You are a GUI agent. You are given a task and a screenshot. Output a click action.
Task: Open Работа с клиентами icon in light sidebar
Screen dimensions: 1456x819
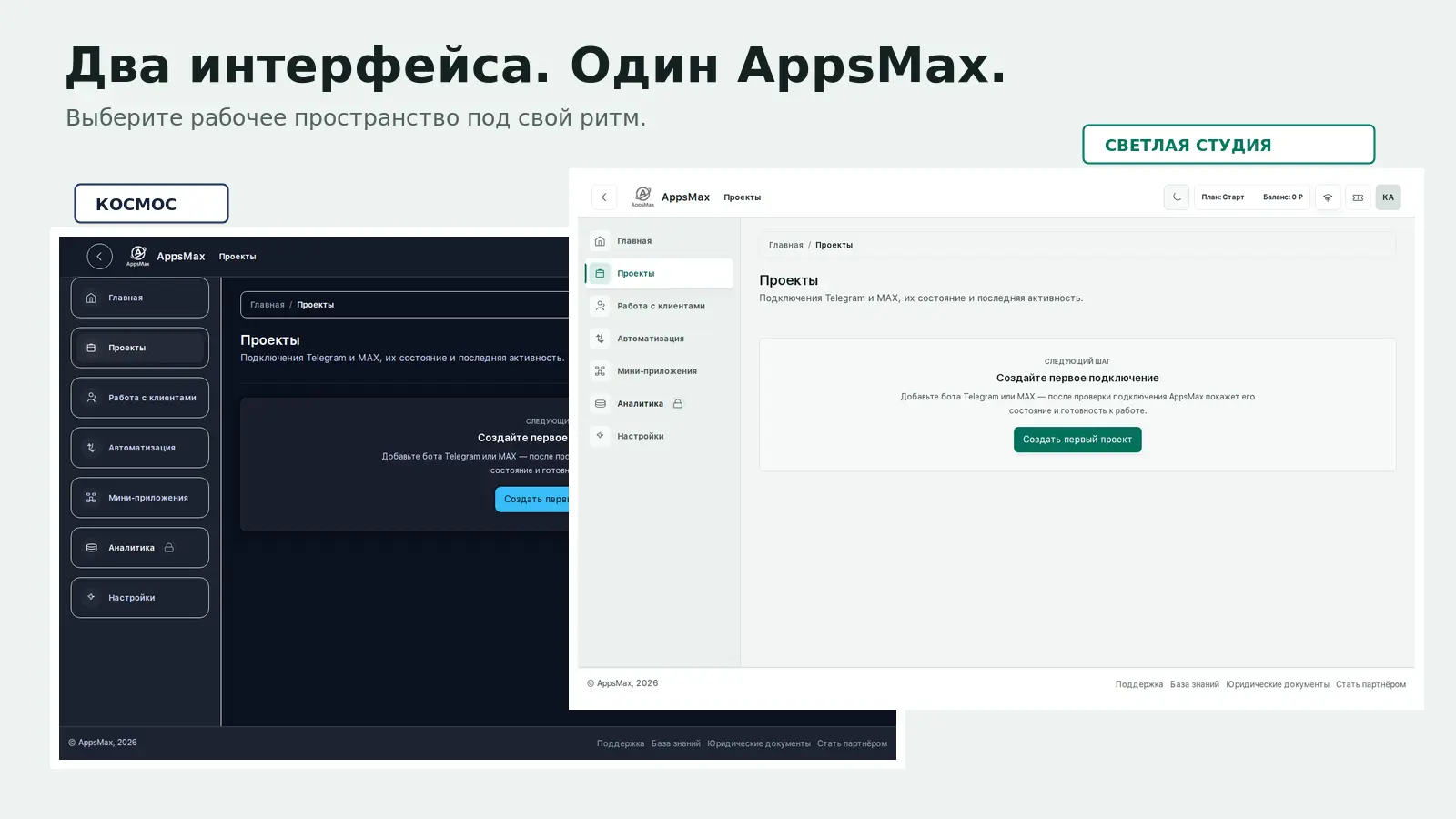point(600,307)
